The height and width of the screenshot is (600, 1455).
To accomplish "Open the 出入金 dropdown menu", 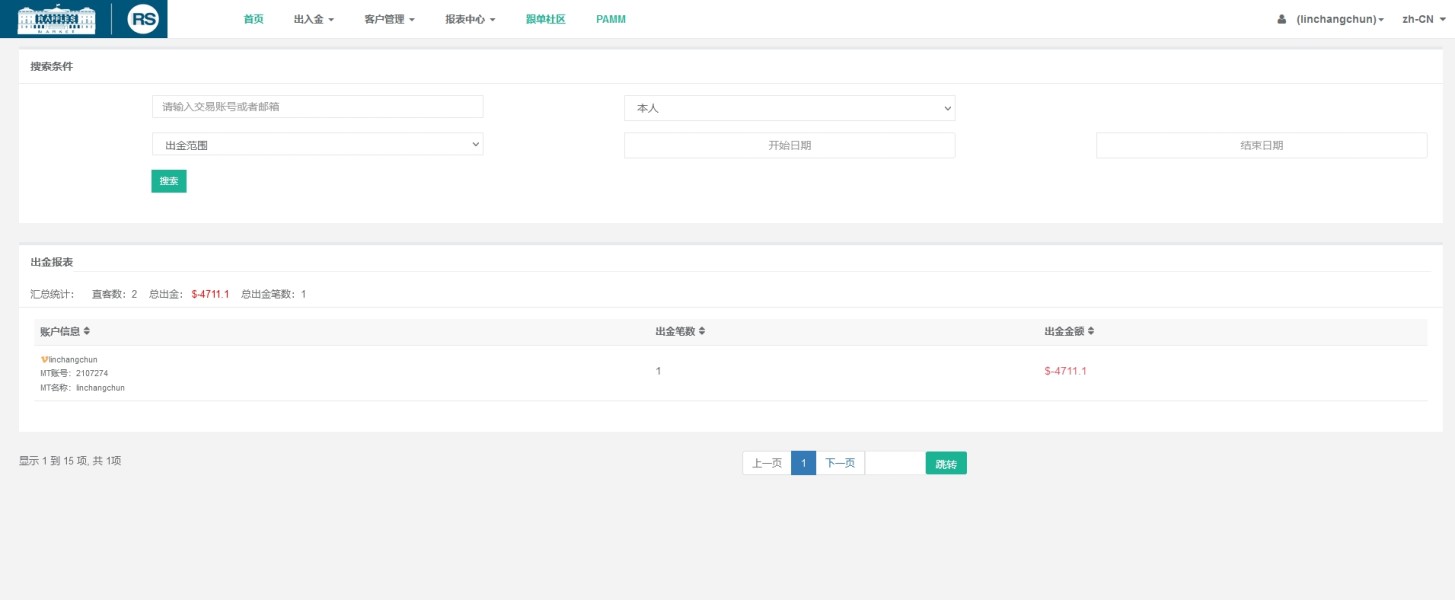I will 313,19.
